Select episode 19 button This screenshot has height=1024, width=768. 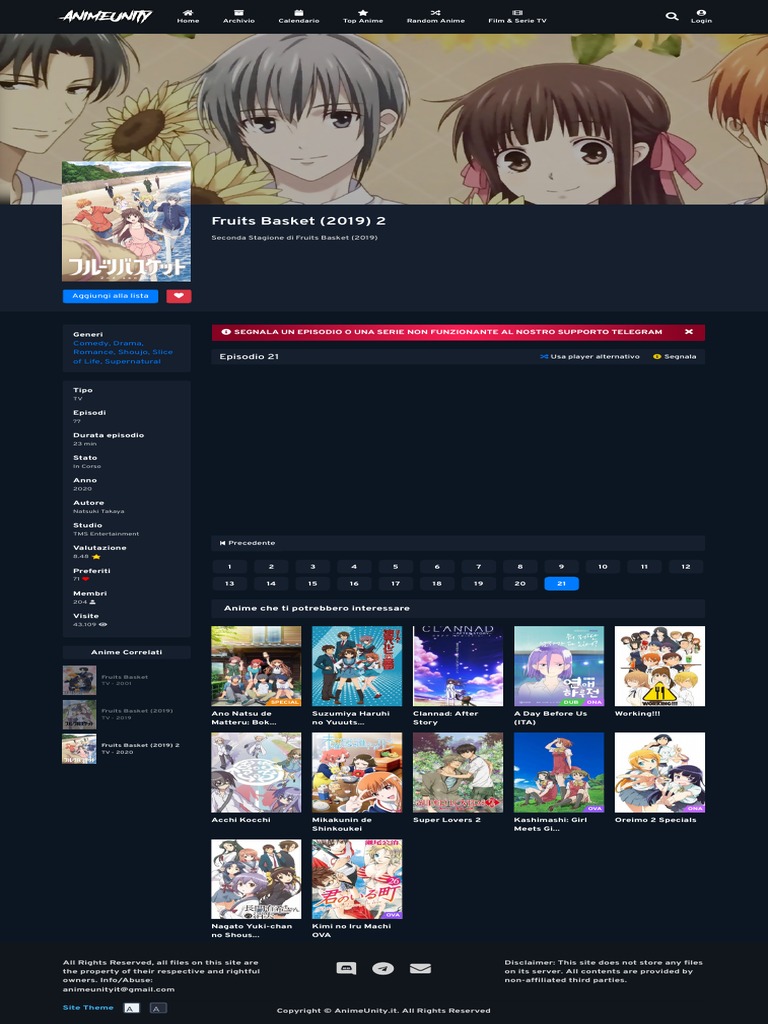(479, 583)
